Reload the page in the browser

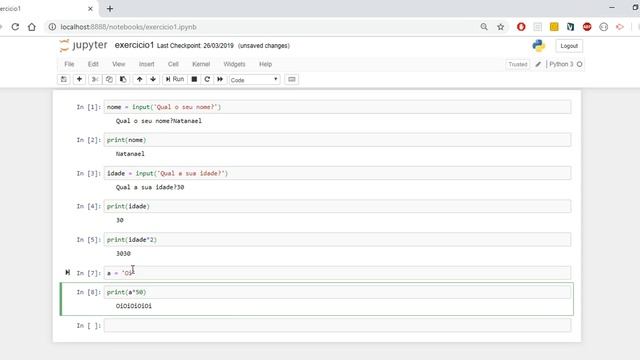(15, 27)
